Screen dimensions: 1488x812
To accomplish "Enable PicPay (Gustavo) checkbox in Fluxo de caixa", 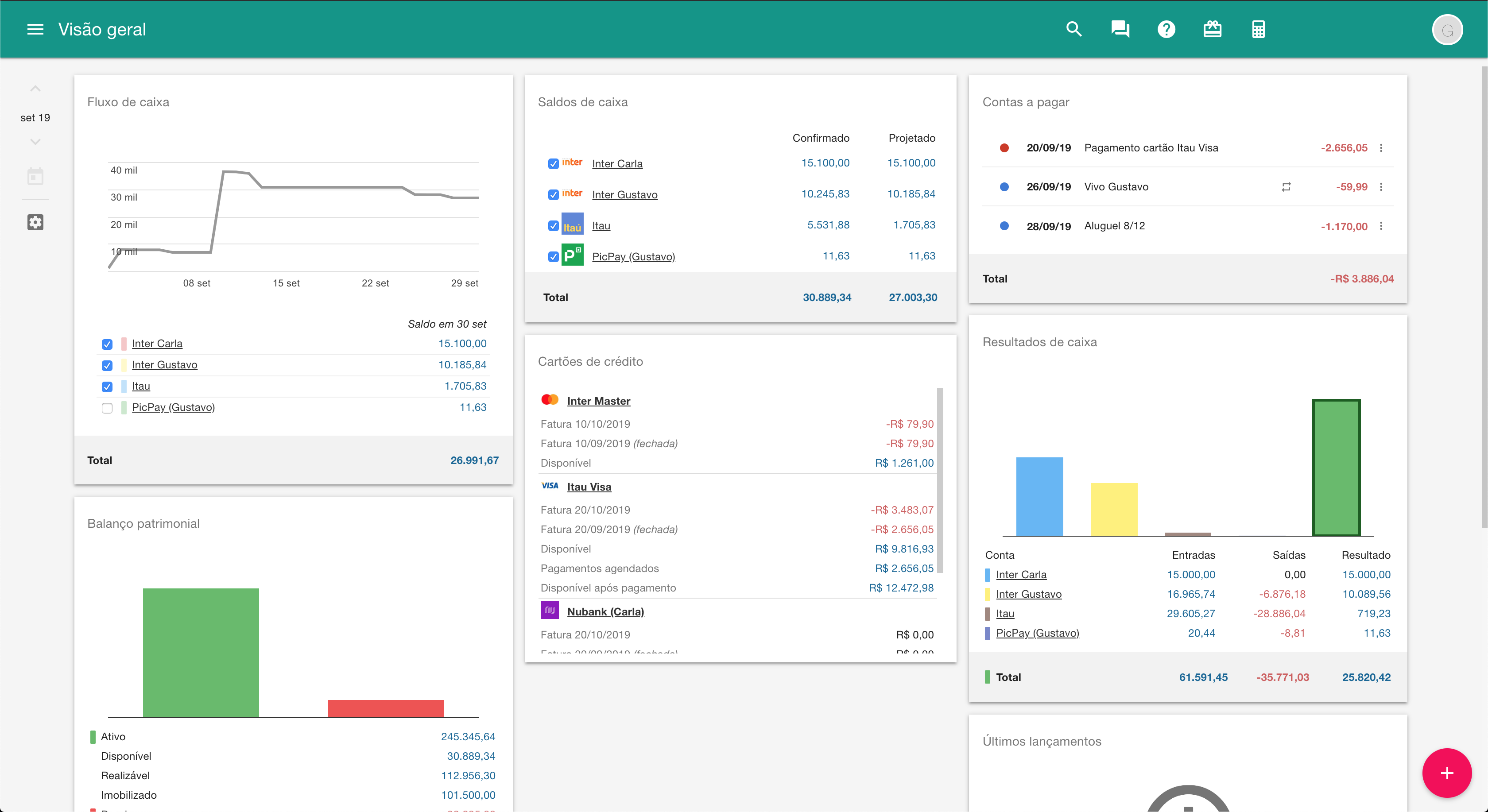I will 107,408.
